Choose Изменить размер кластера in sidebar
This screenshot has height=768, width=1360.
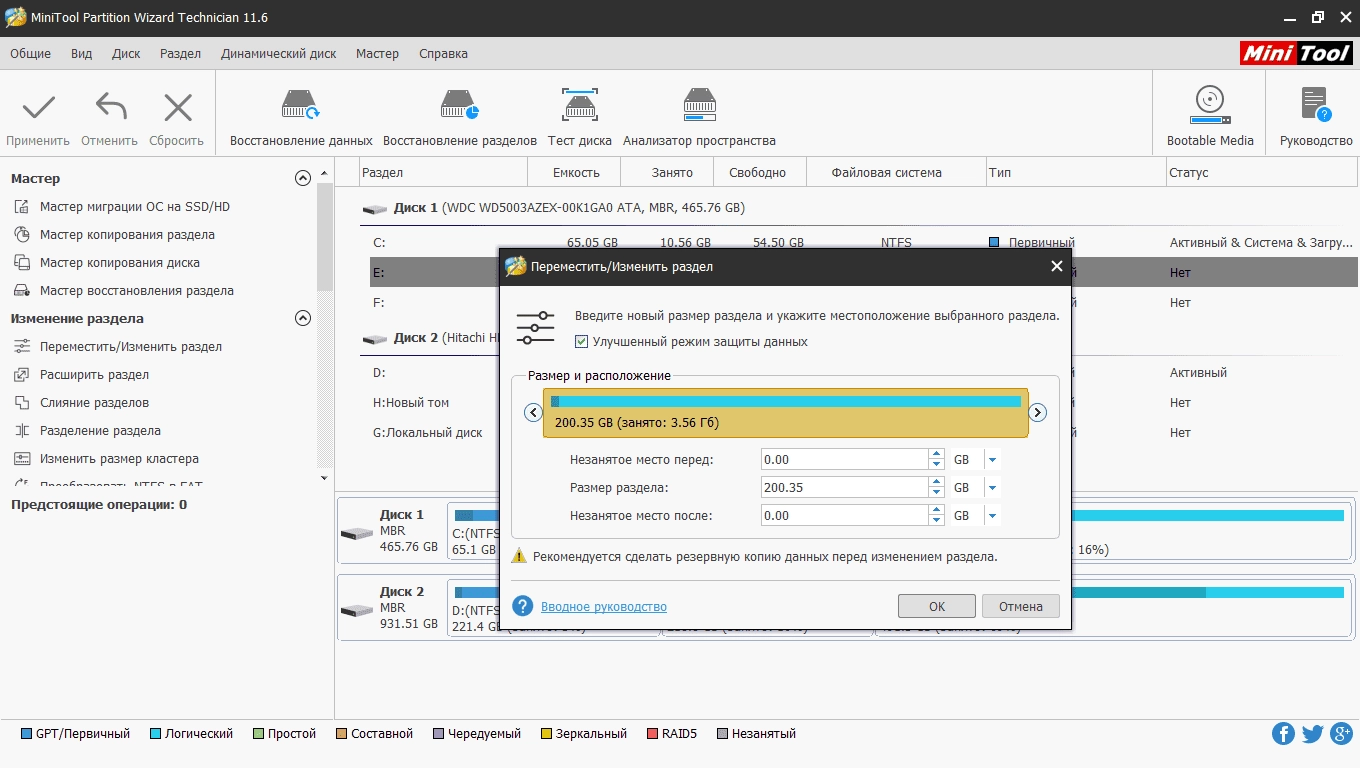(119, 459)
